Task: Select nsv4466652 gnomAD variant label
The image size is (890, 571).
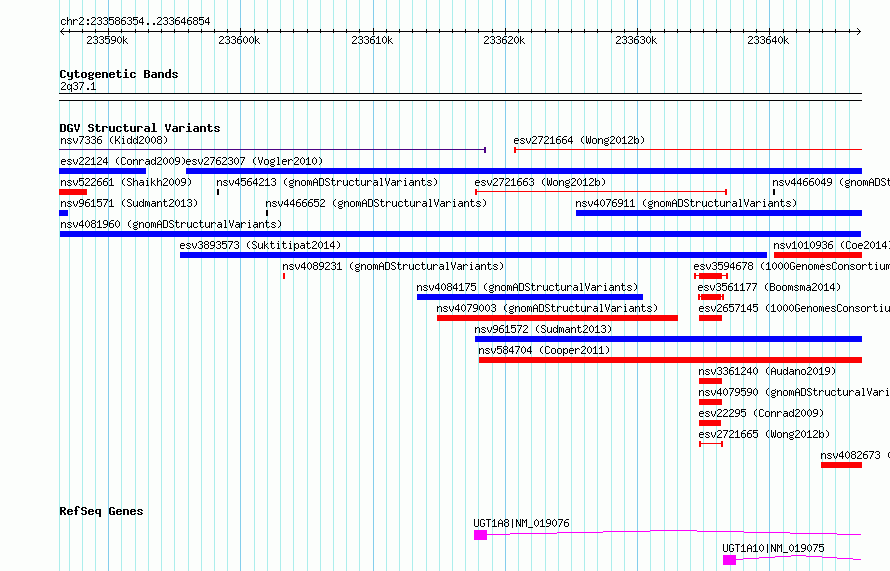Action: [x=376, y=203]
